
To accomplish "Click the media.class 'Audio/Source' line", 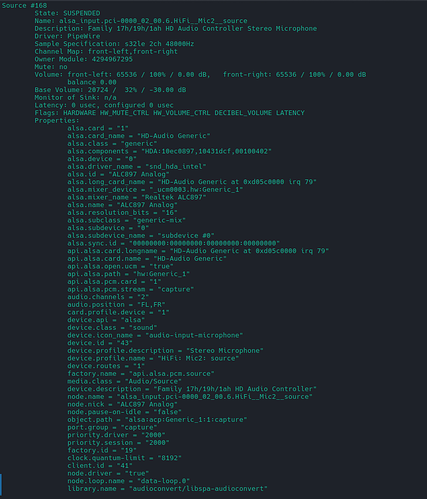I will [x=125, y=381].
